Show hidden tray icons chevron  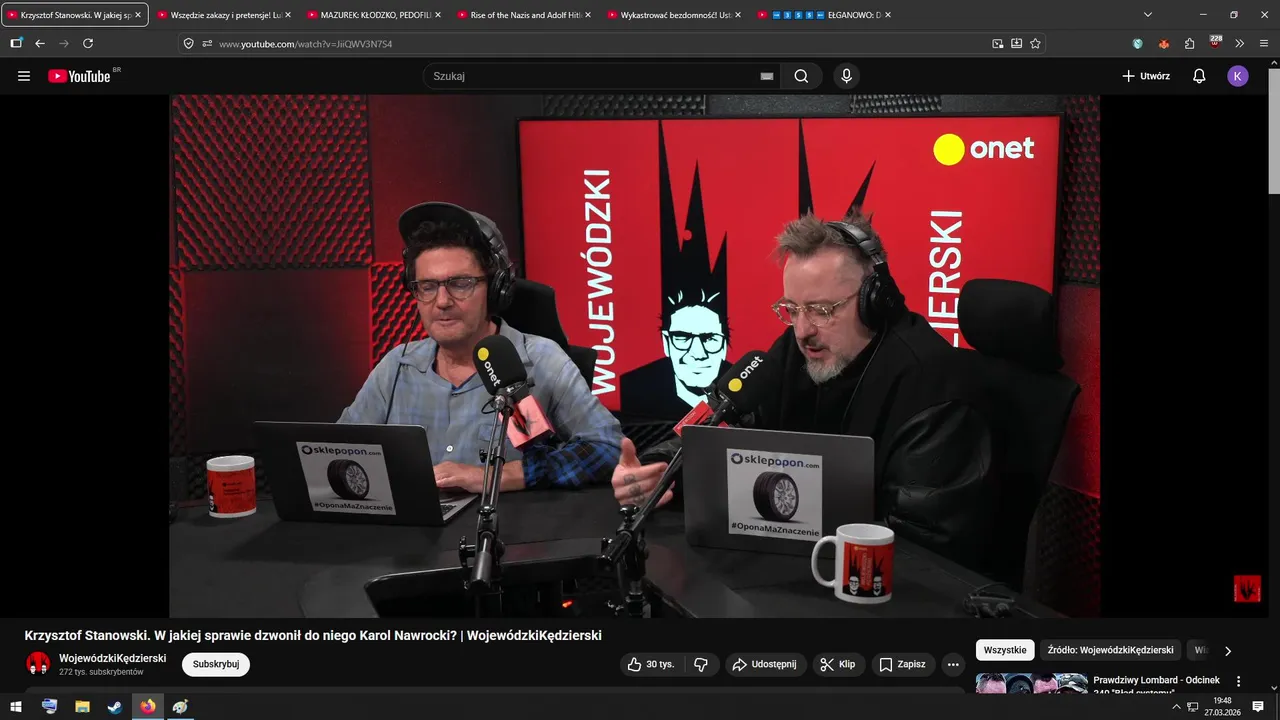[x=1176, y=706]
